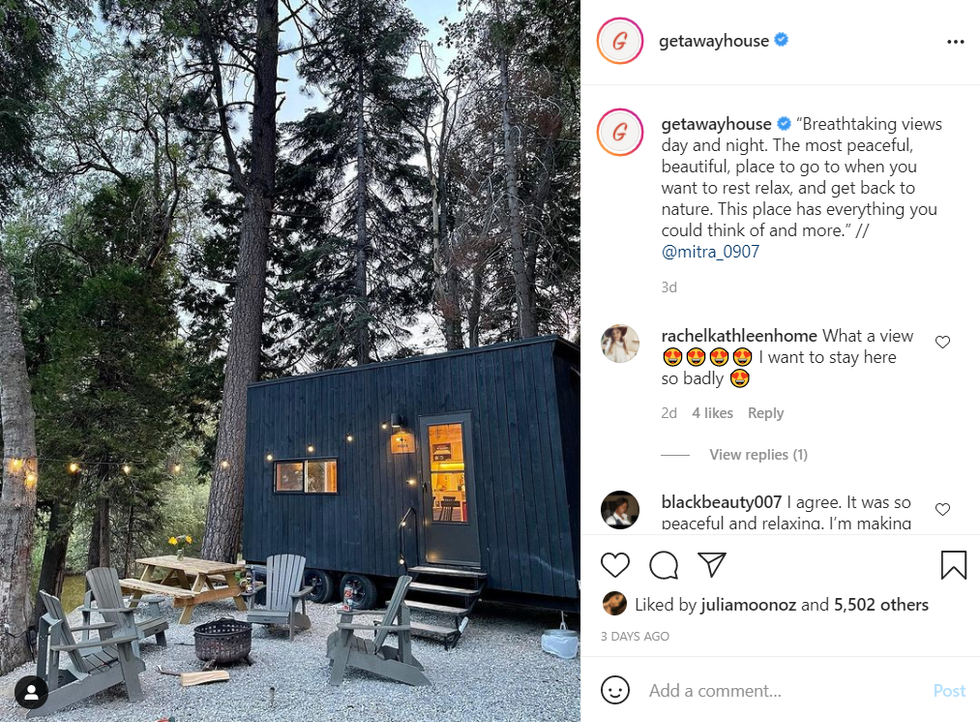980x722 pixels.
Task: Show tagged people icon on photo
Action: click(31, 692)
